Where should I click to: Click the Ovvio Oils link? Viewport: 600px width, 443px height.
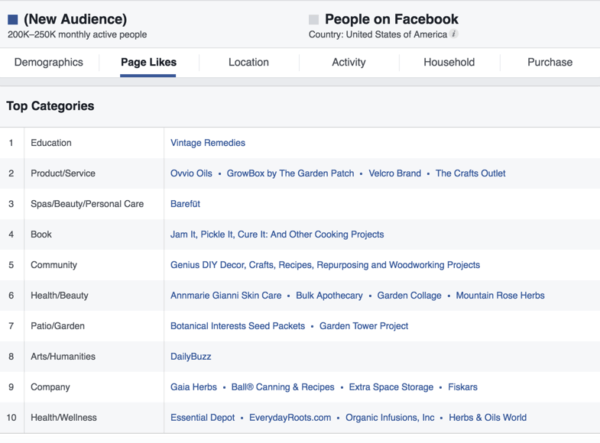[191, 173]
